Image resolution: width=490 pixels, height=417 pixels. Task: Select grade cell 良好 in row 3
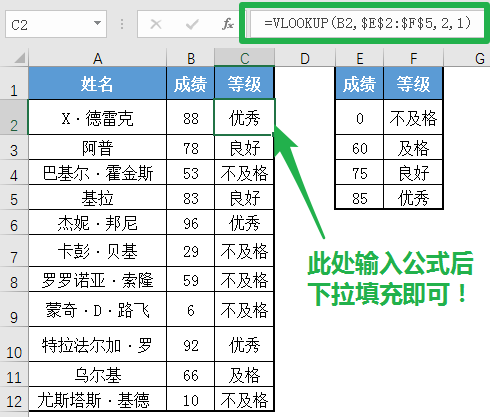(244, 147)
